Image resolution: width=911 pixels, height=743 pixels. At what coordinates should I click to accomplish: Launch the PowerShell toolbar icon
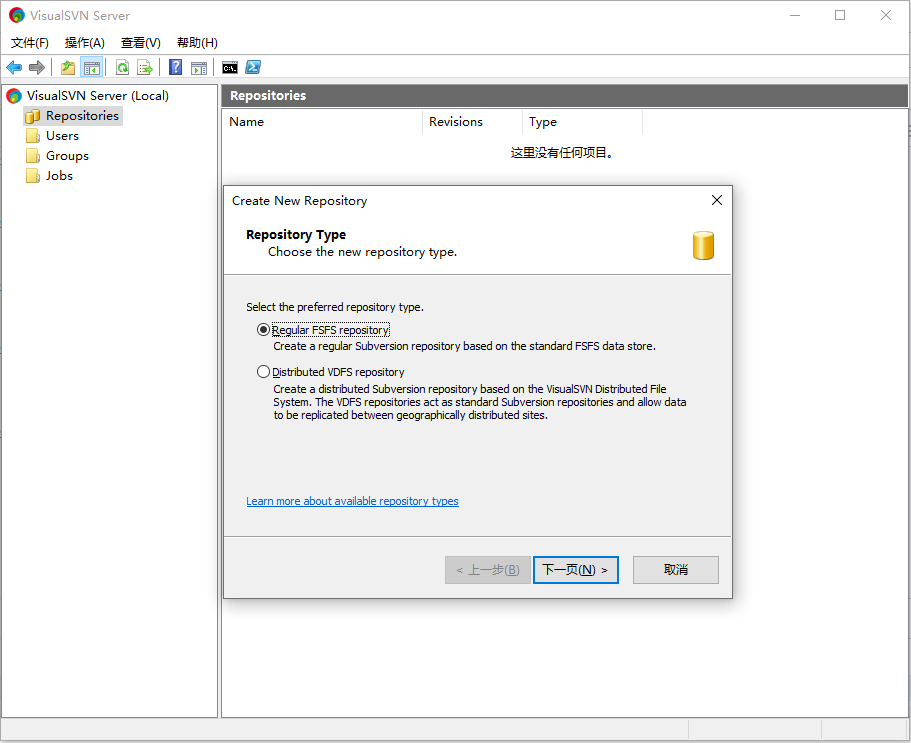coord(253,67)
